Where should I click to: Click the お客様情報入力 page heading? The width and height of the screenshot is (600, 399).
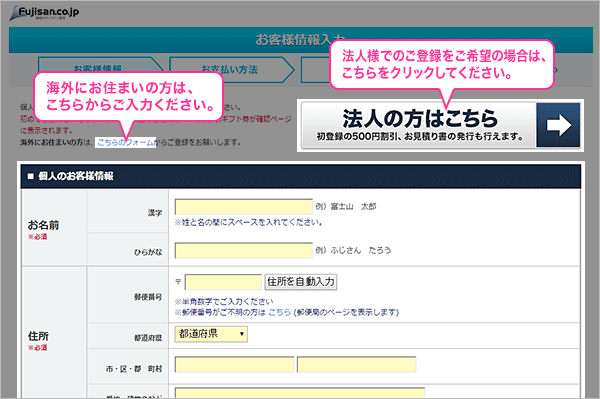300,39
